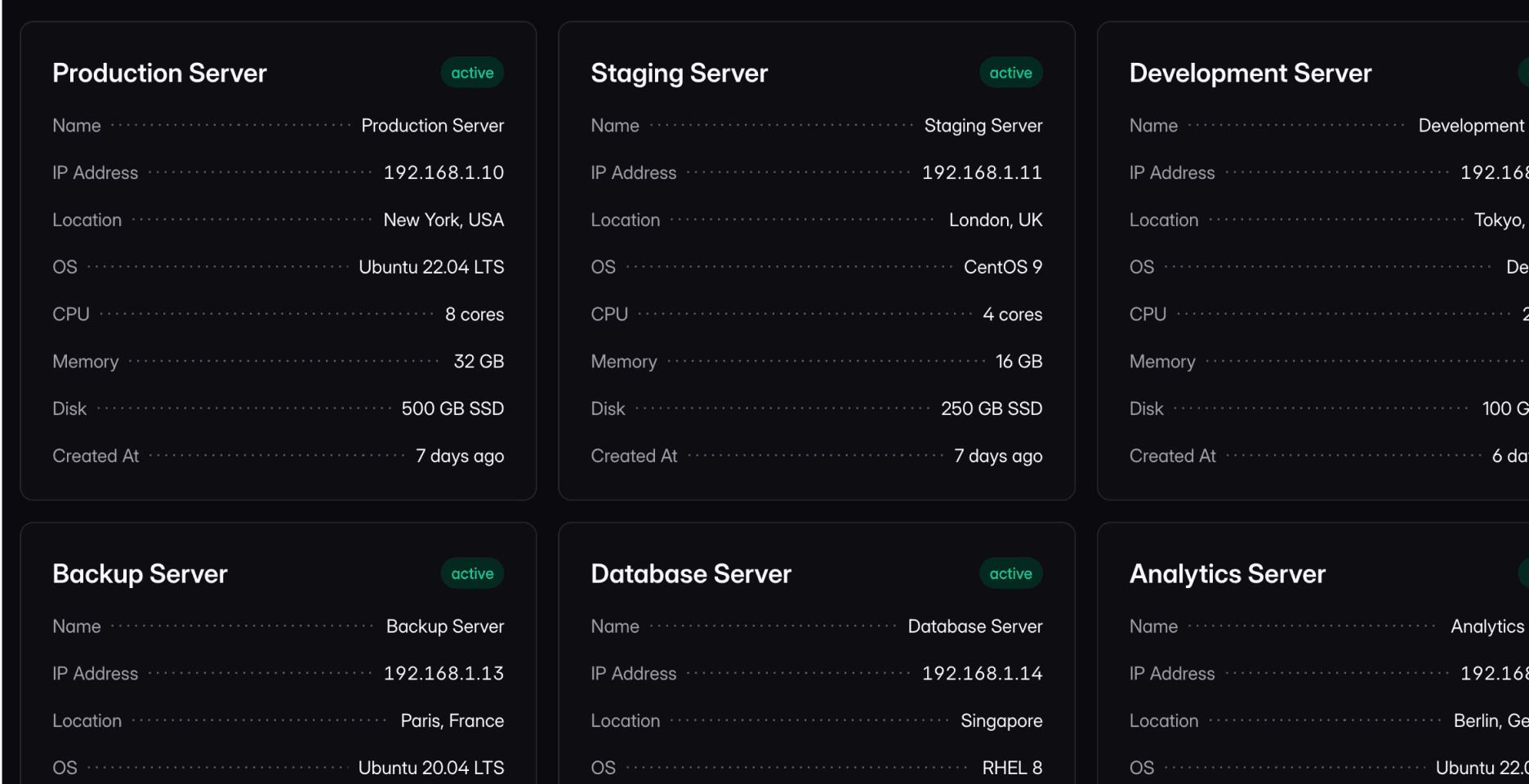Click the active status badge on Staging Server
Screen dimensions: 1529x784
click(x=1010, y=73)
